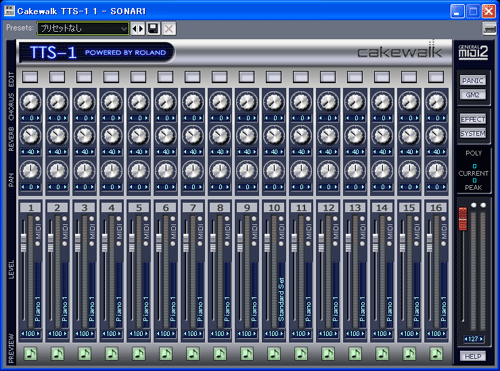Image resolution: width=500 pixels, height=371 pixels.
Task: Preview the sound of channel 4
Action: point(112,354)
